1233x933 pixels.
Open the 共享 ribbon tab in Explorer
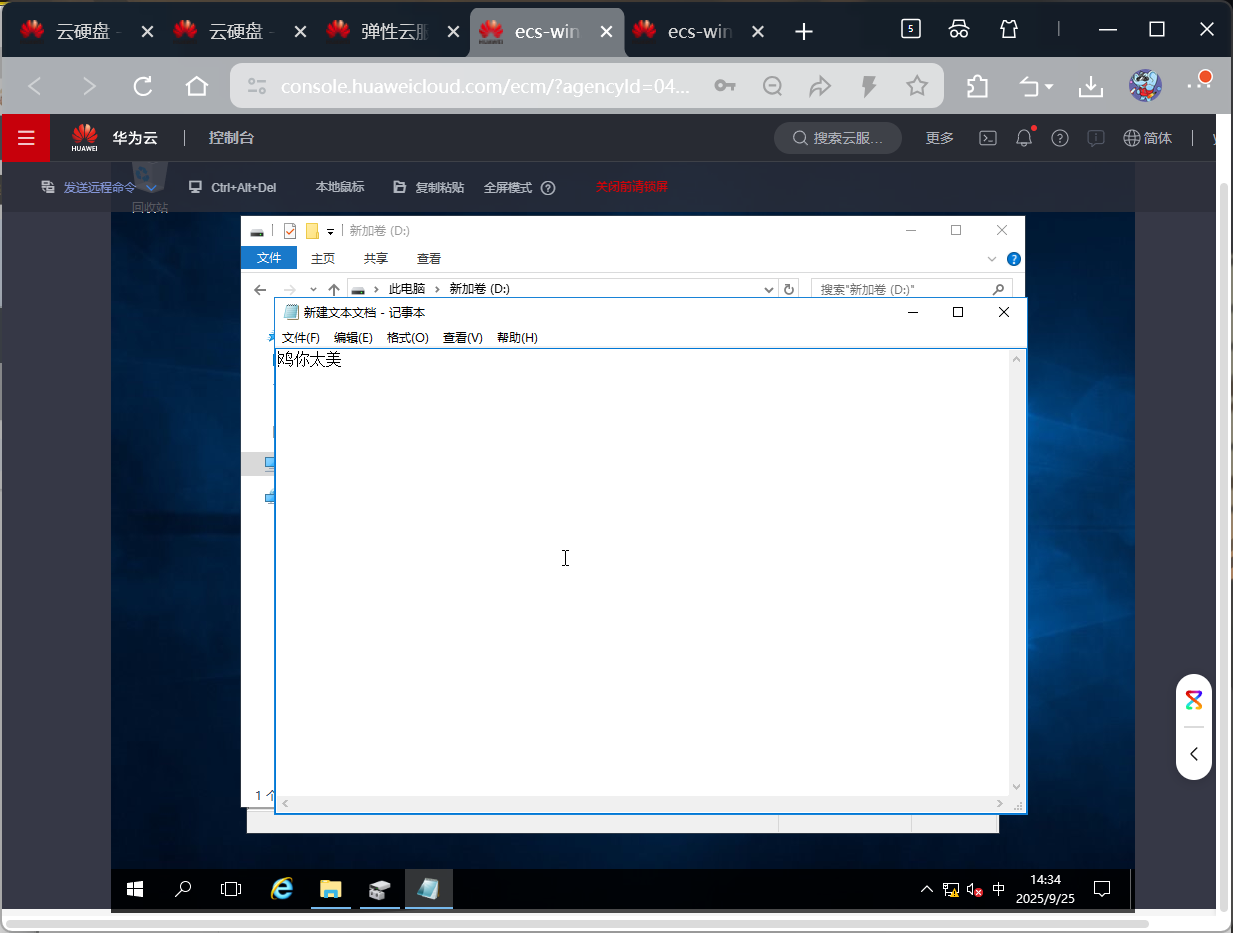pos(376,258)
